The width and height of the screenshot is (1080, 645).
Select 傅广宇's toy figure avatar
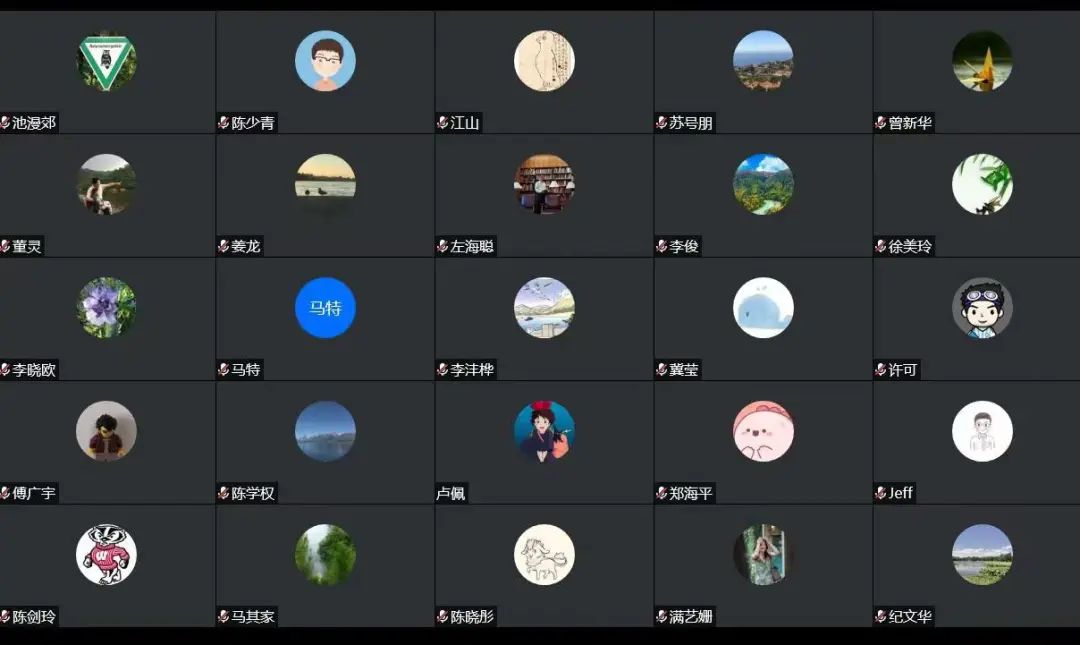point(106,431)
